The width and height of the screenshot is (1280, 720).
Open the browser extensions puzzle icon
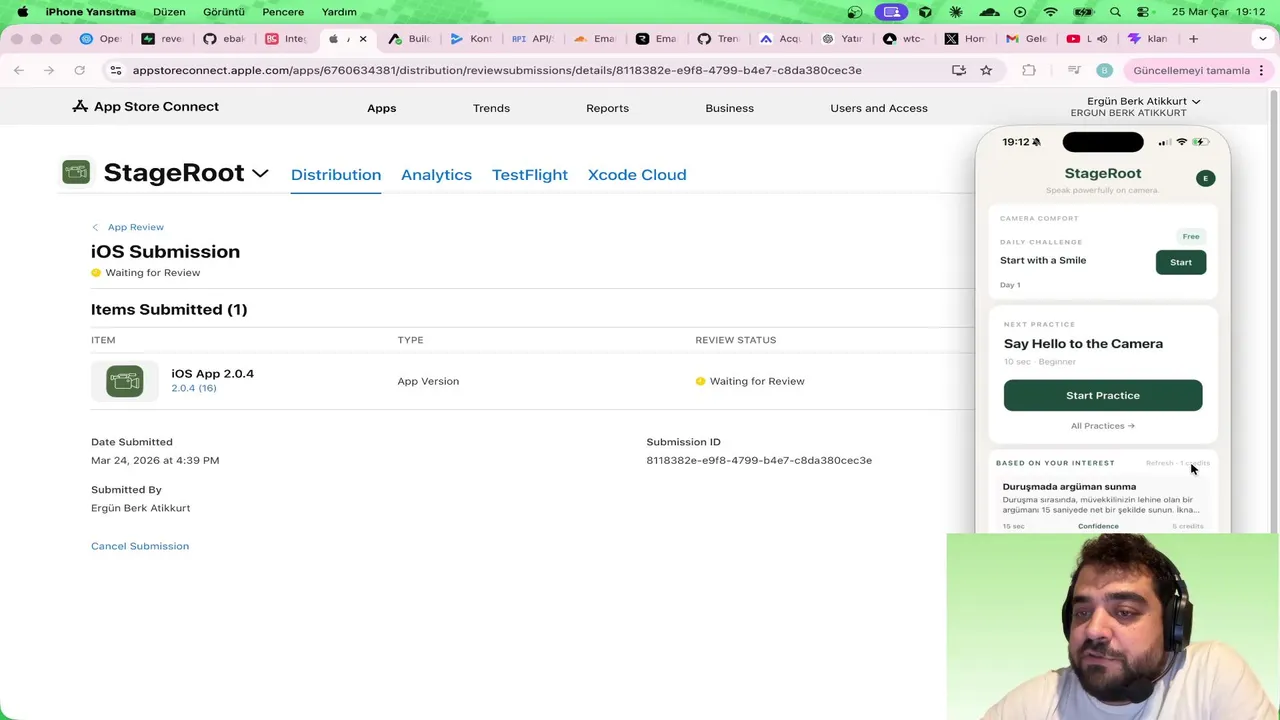click(x=1028, y=70)
